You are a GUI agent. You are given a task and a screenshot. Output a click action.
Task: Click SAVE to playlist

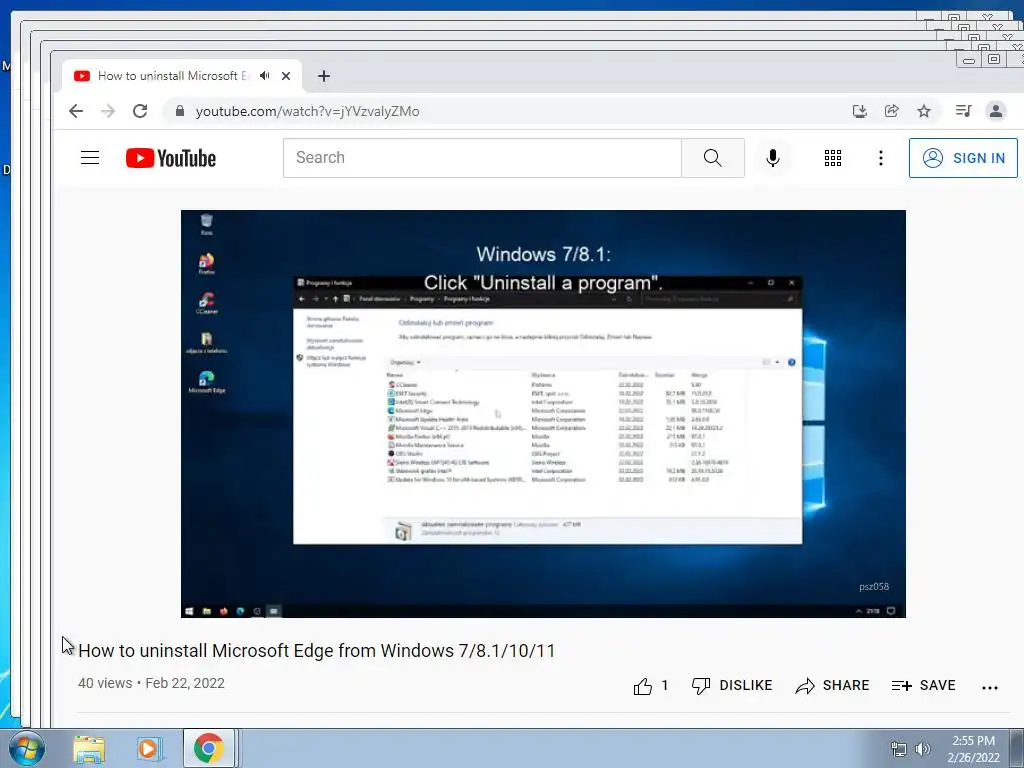click(923, 686)
